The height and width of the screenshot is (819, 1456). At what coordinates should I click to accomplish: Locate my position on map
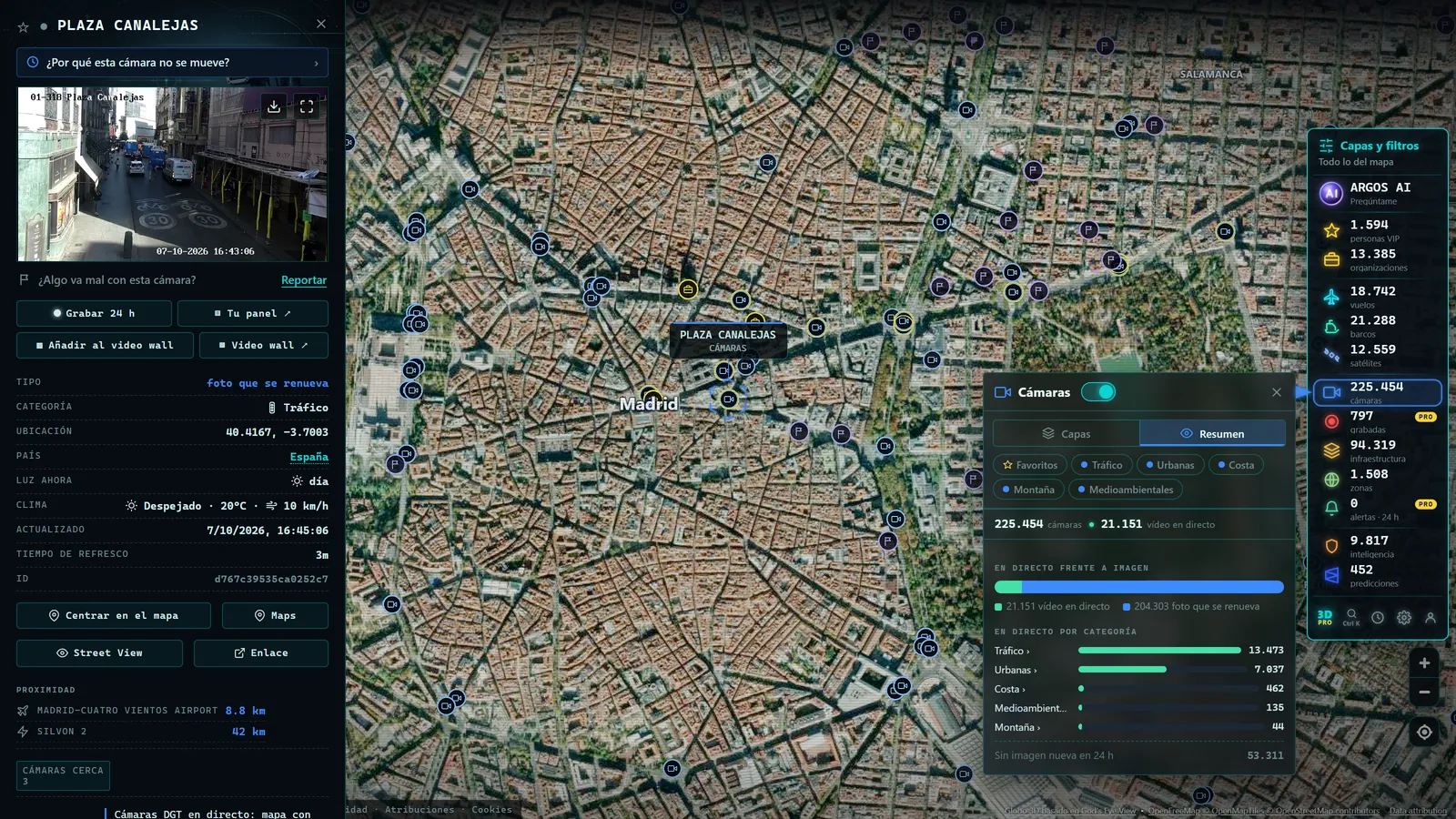pos(1424,732)
